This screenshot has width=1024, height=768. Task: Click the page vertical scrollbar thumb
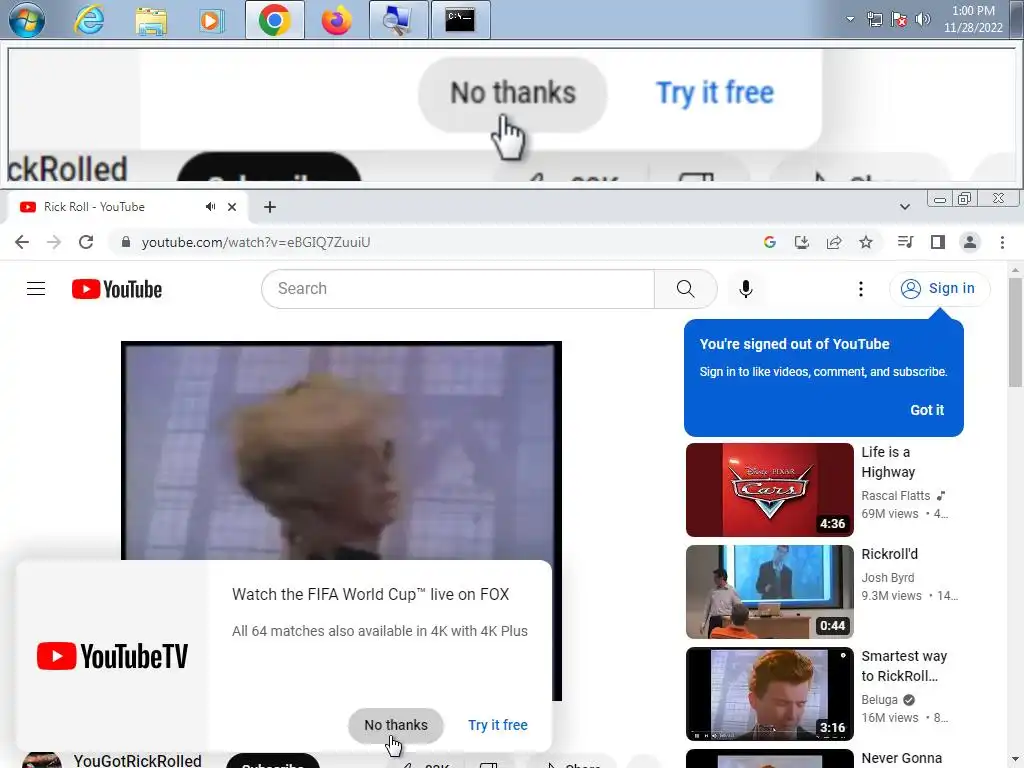point(1015,333)
